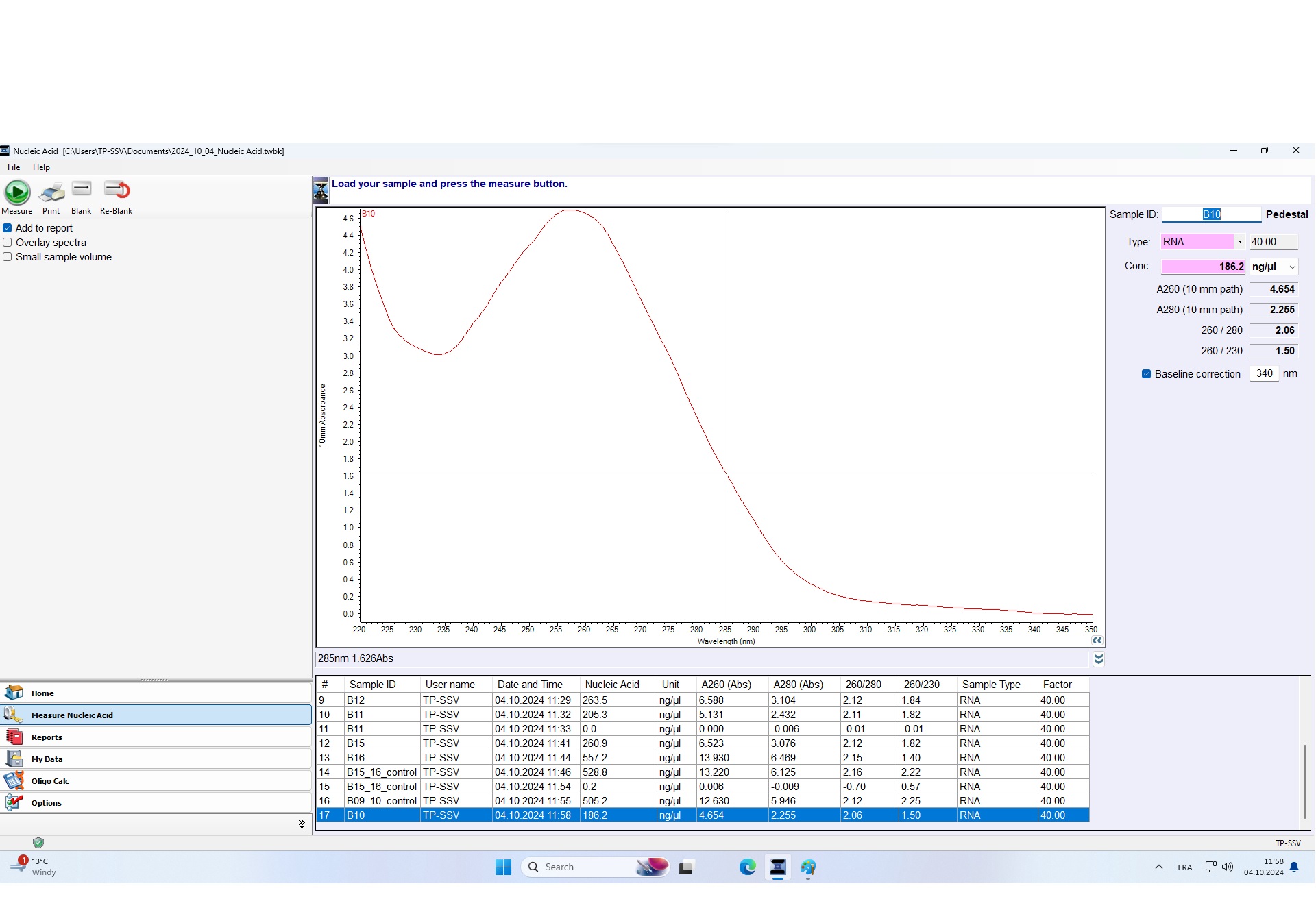The height and width of the screenshot is (899, 1316).
Task: Go to the Home sidebar button
Action: tap(42, 693)
